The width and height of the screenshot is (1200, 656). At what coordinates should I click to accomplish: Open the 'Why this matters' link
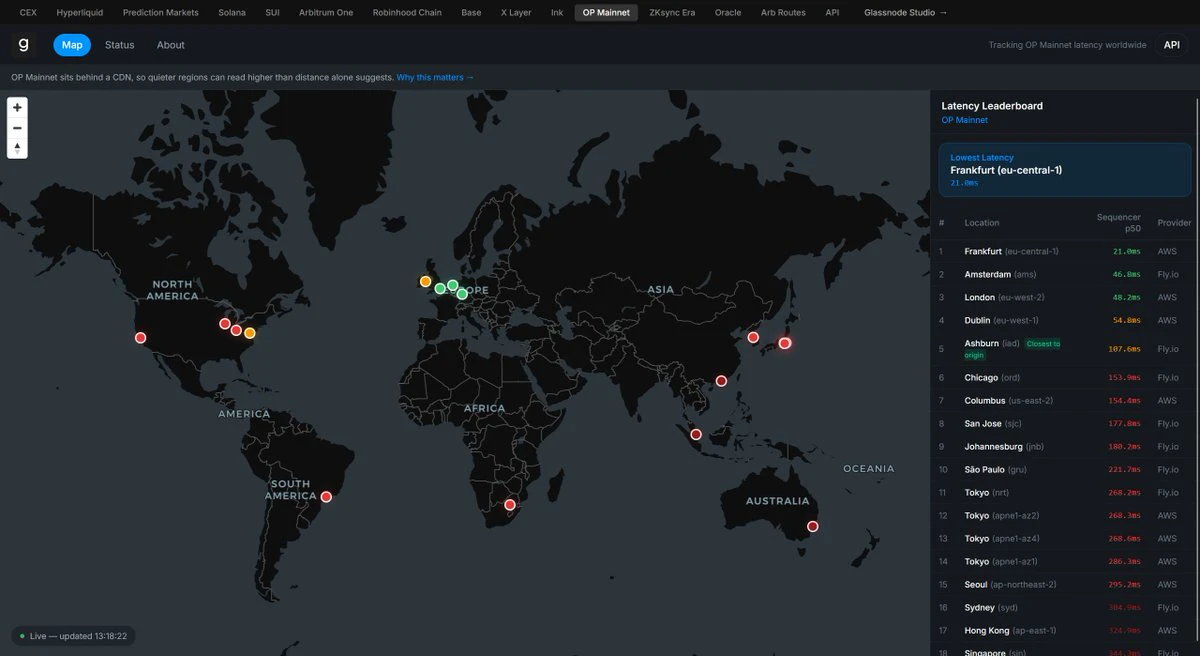(435, 77)
